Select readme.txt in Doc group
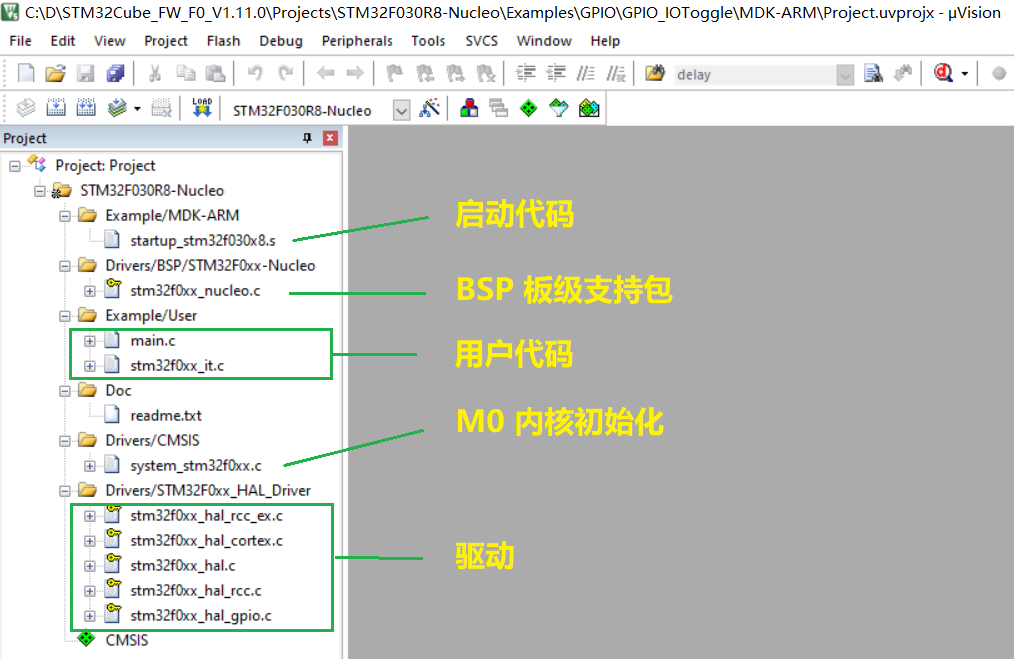Image resolution: width=1014 pixels, height=659 pixels. pos(166,416)
